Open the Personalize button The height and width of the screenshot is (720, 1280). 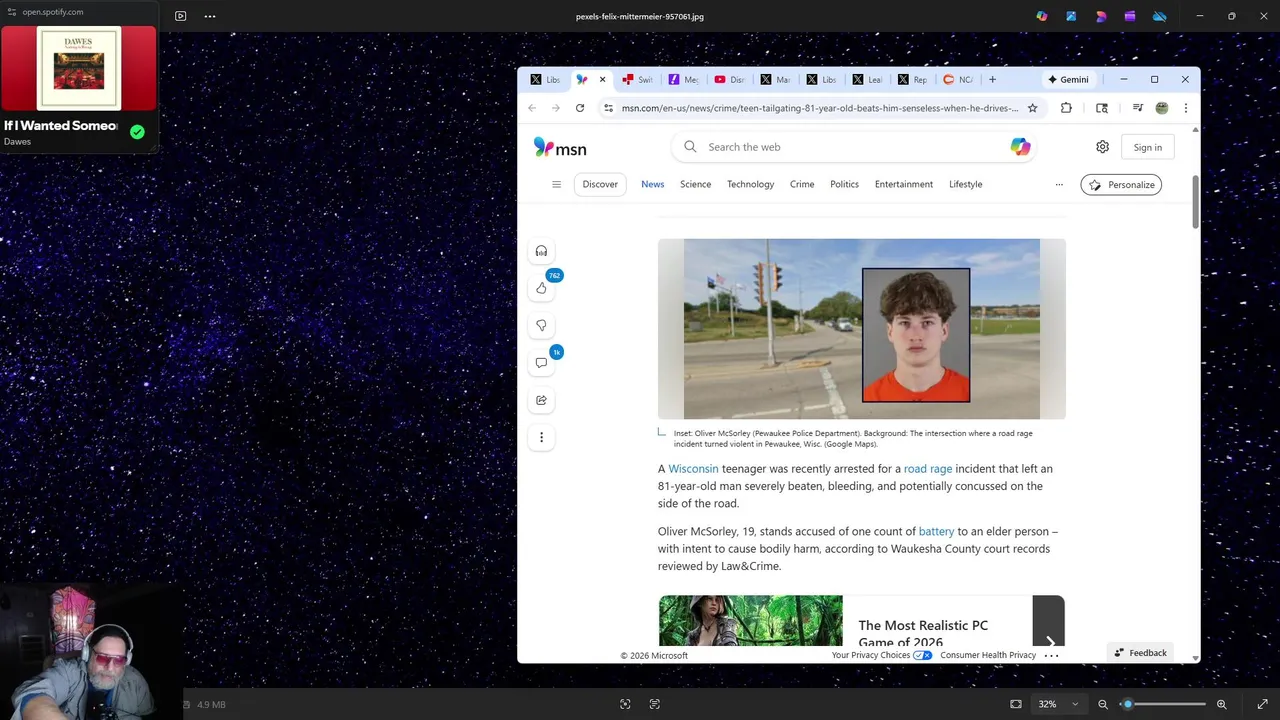pyautogui.click(x=1121, y=185)
